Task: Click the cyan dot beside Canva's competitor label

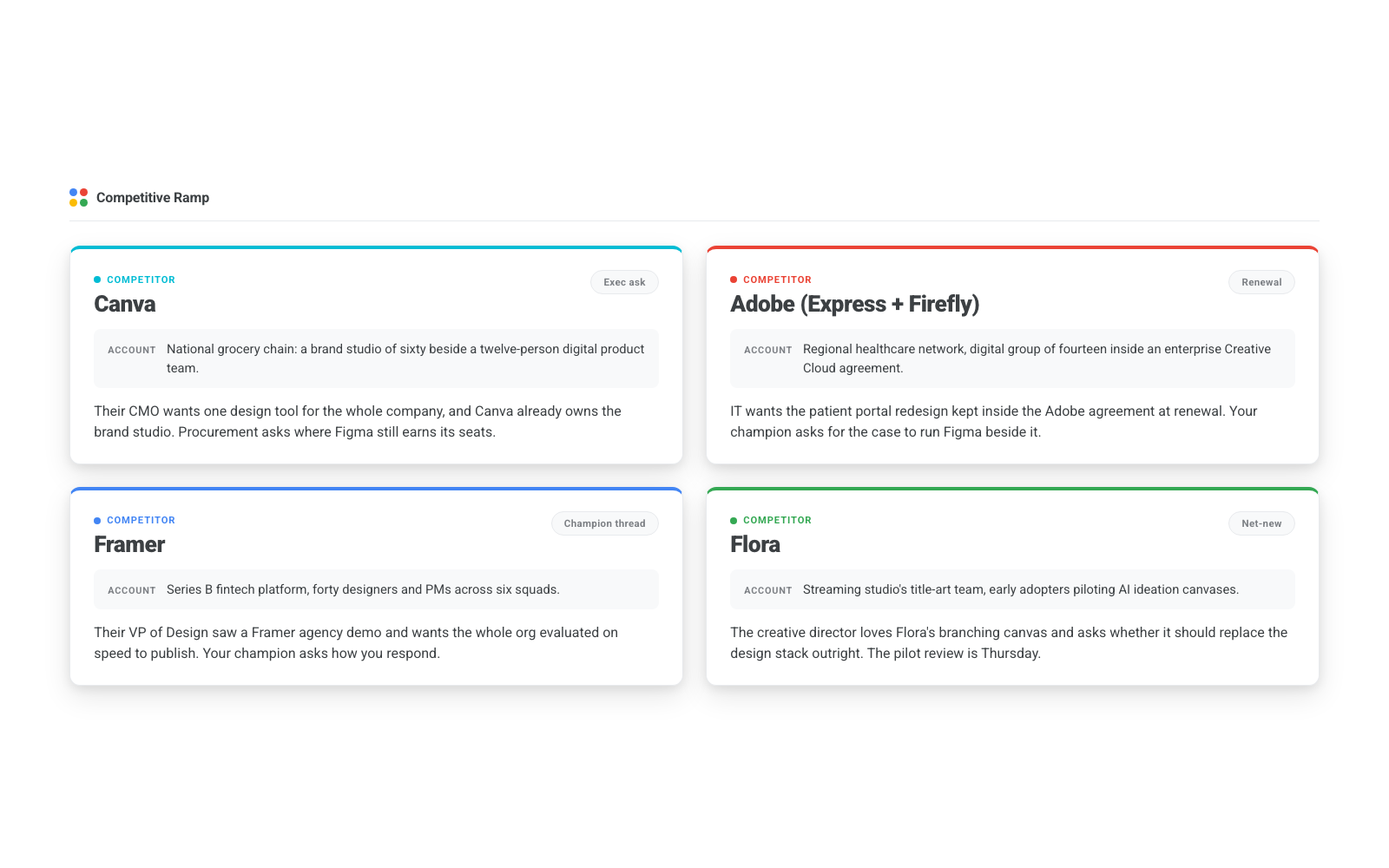Action: 97,279
